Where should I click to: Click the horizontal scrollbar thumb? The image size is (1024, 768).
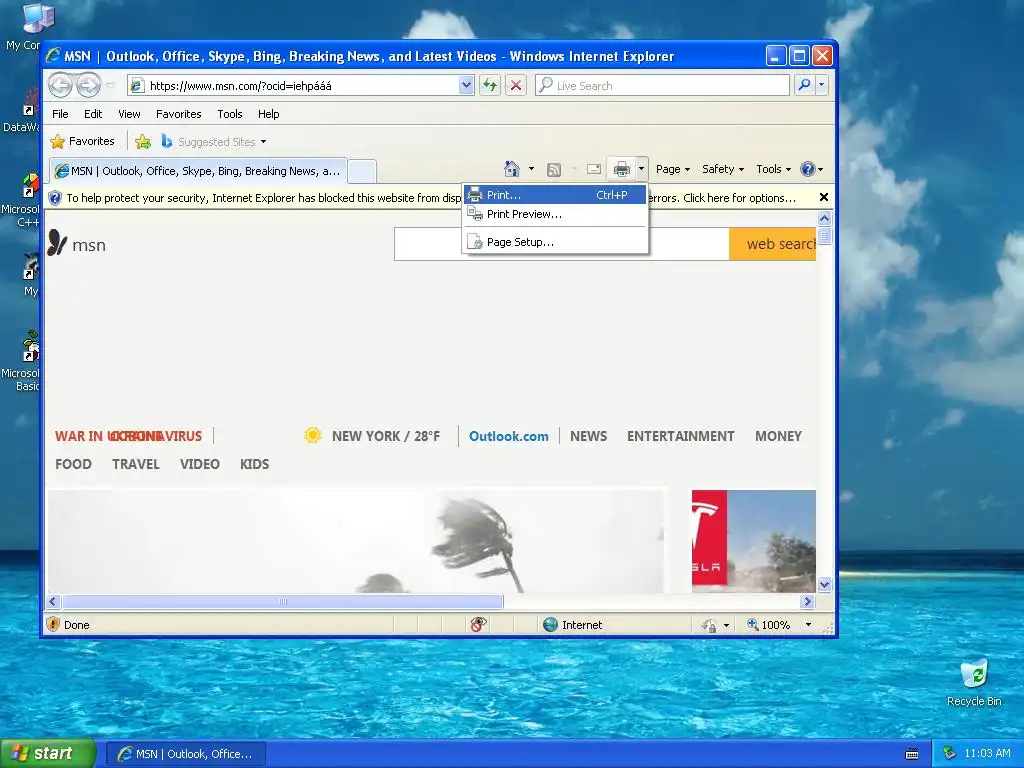pos(283,601)
